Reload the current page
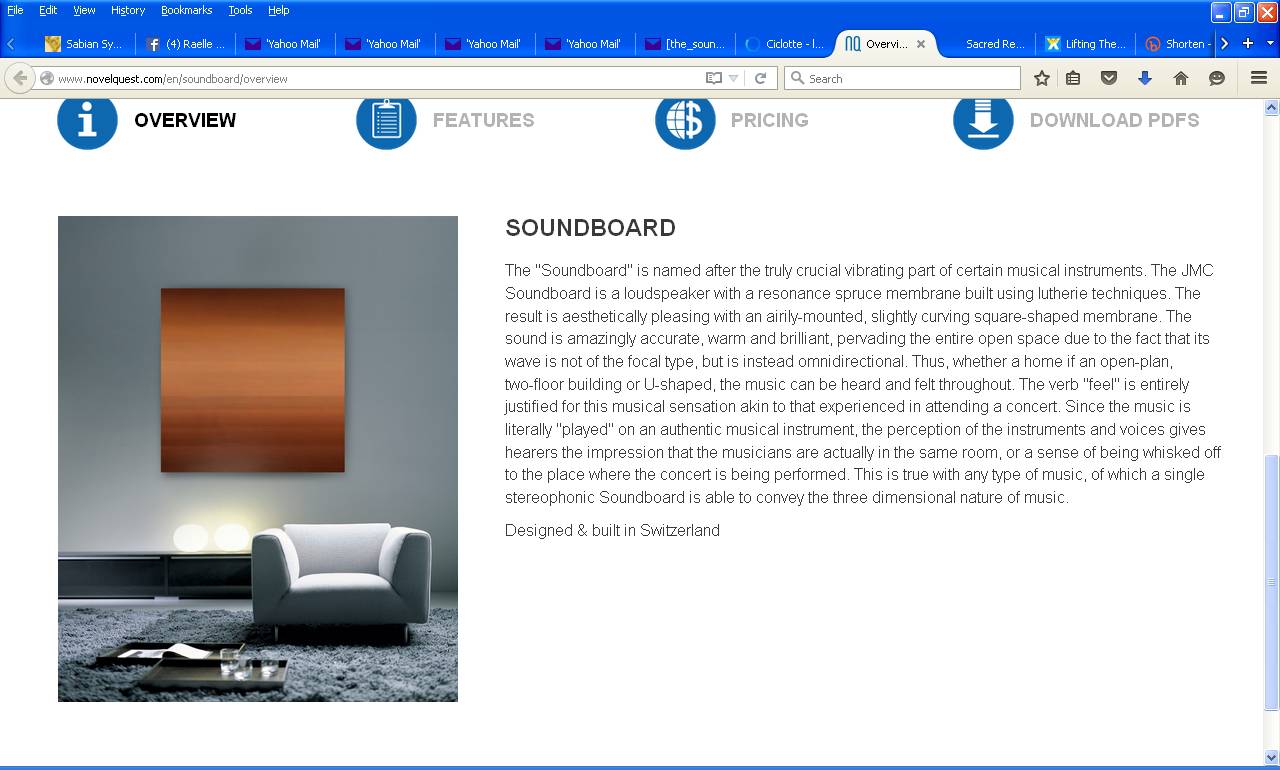Viewport: 1280px width, 770px height. [760, 78]
